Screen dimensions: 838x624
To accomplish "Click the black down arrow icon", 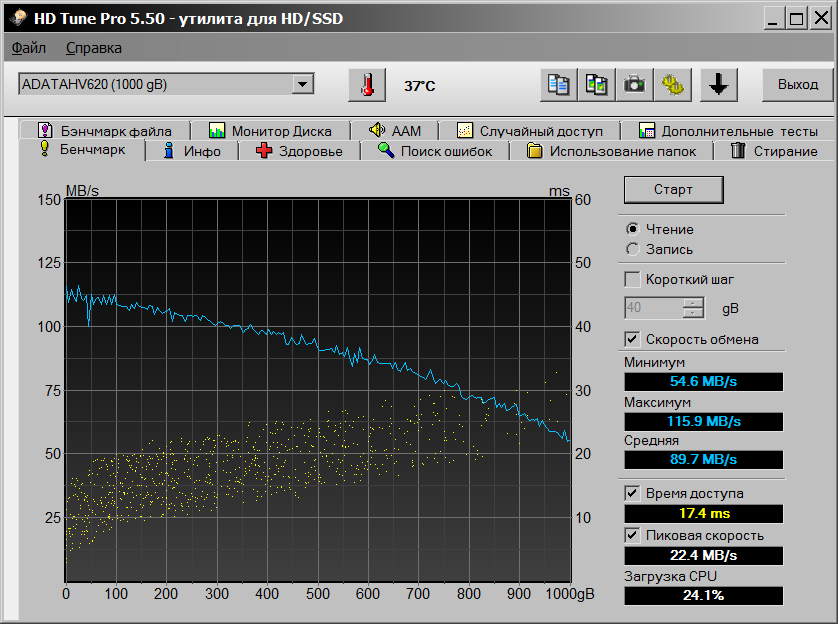I will point(718,85).
